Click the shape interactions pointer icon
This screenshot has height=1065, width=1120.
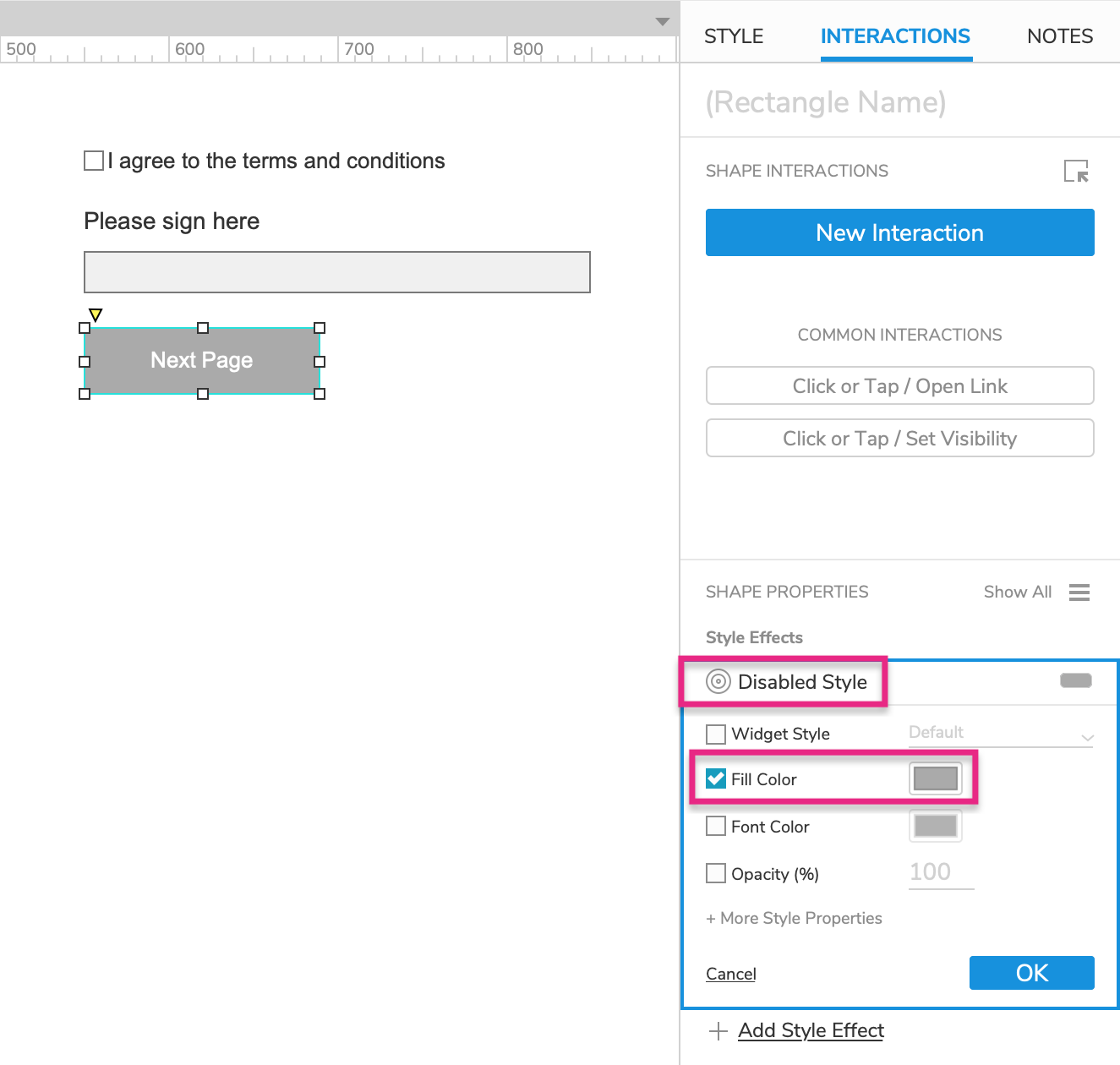pos(1076,171)
